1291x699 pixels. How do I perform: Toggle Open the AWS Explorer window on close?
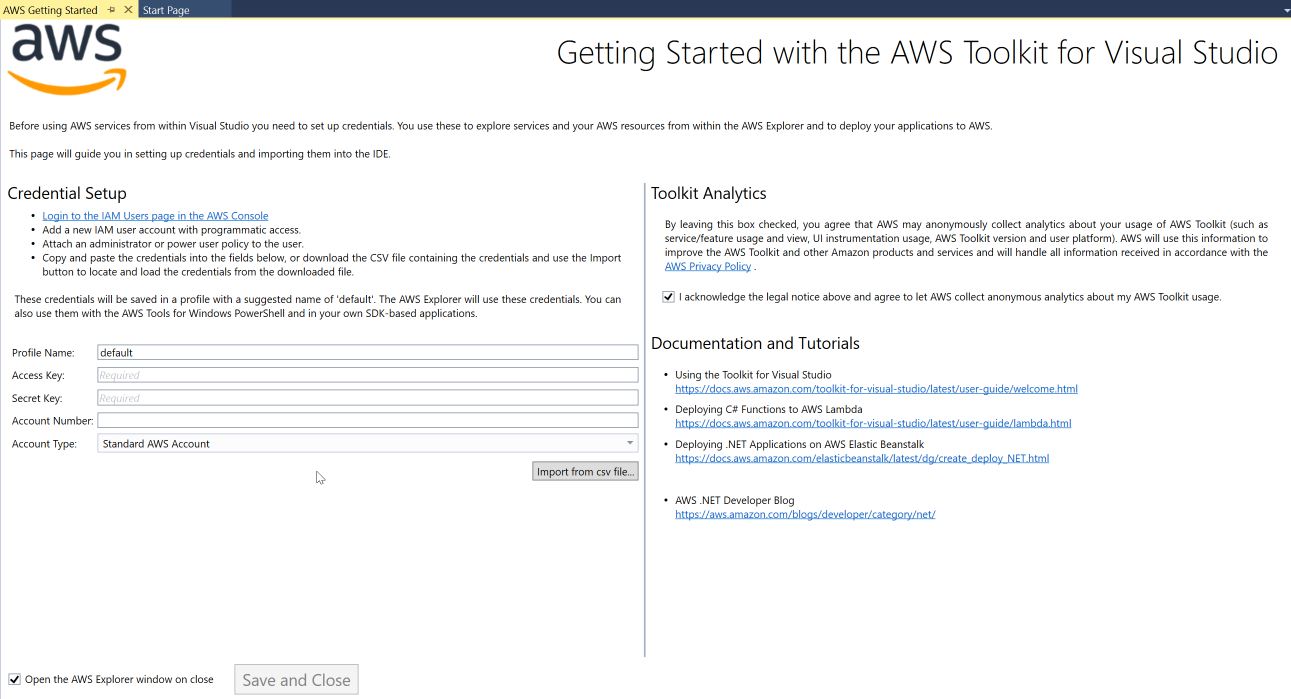pyautogui.click(x=14, y=680)
